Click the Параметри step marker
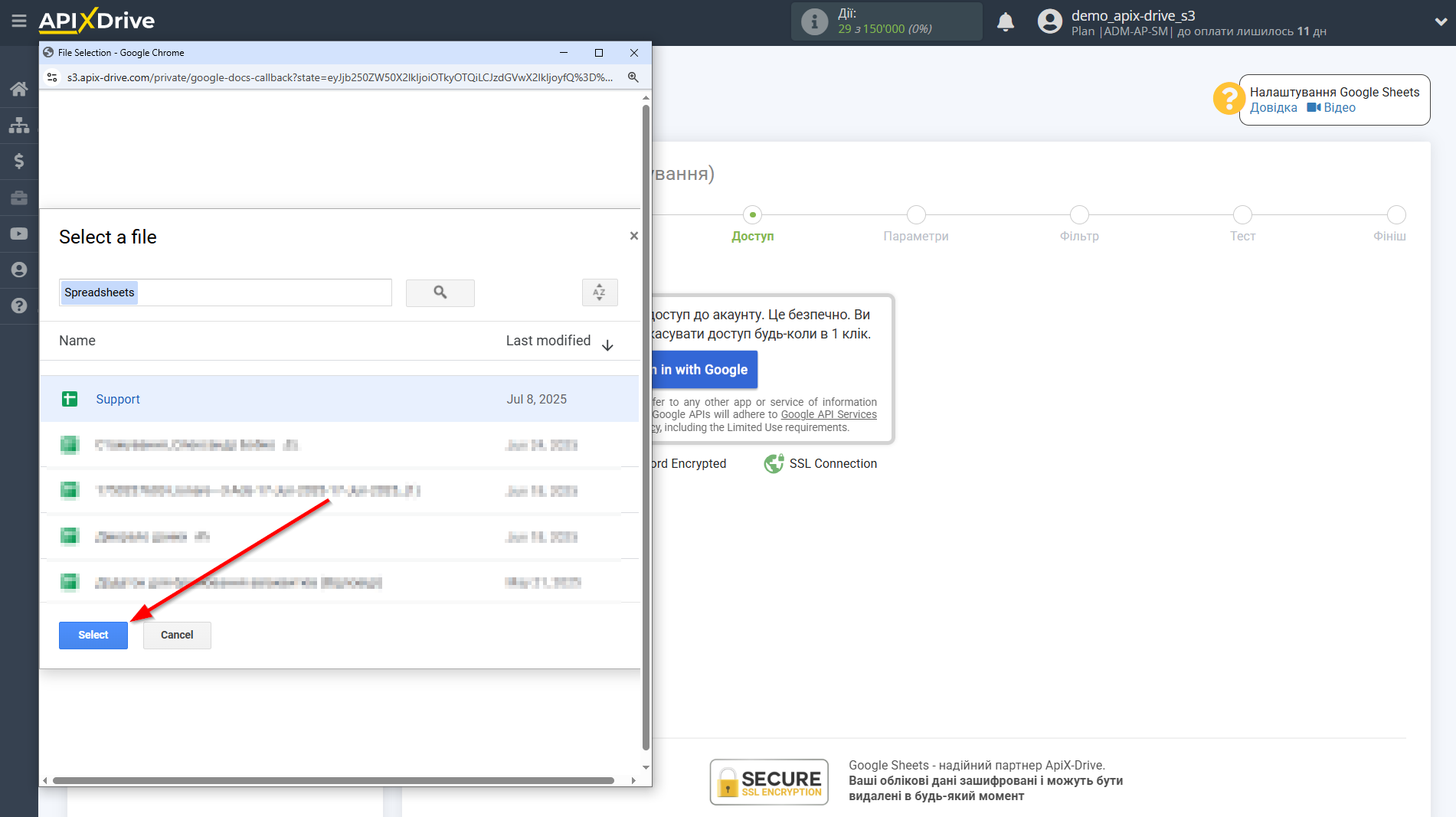Viewport: 1456px width, 817px height. tap(916, 215)
